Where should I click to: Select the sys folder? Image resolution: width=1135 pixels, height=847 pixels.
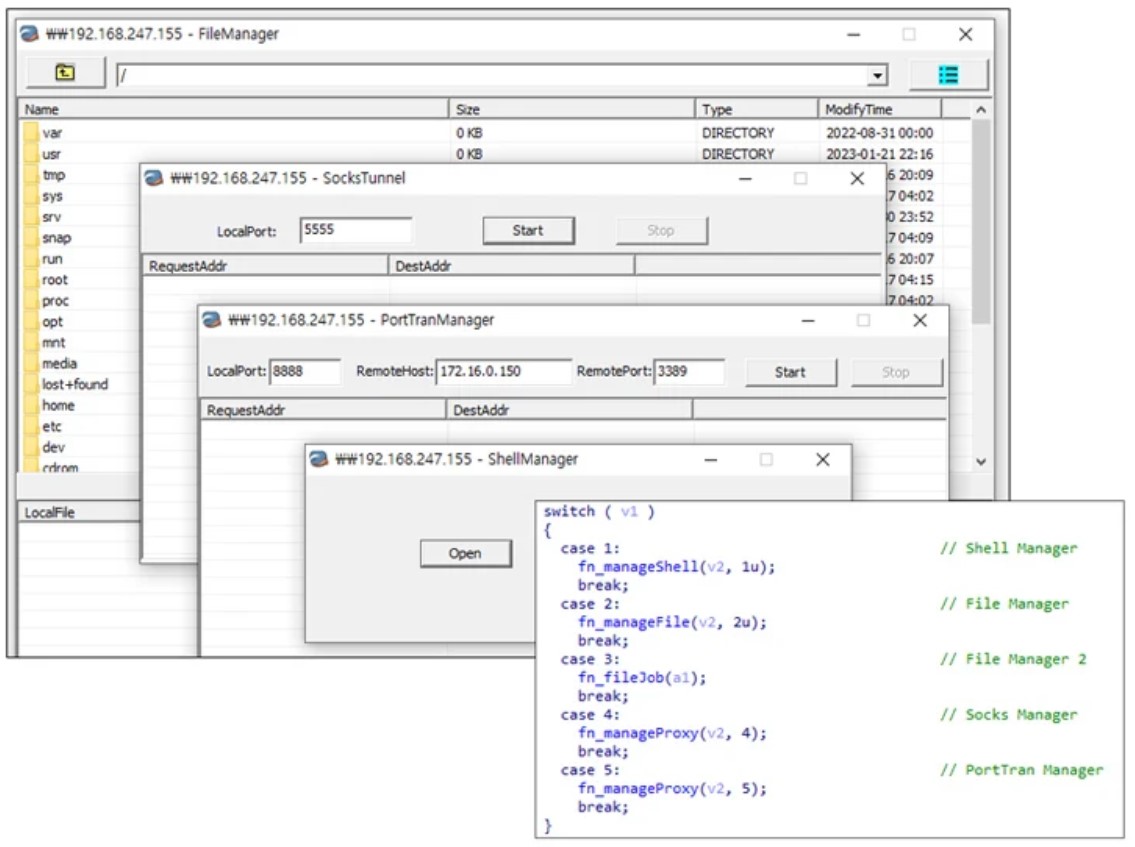(x=52, y=196)
